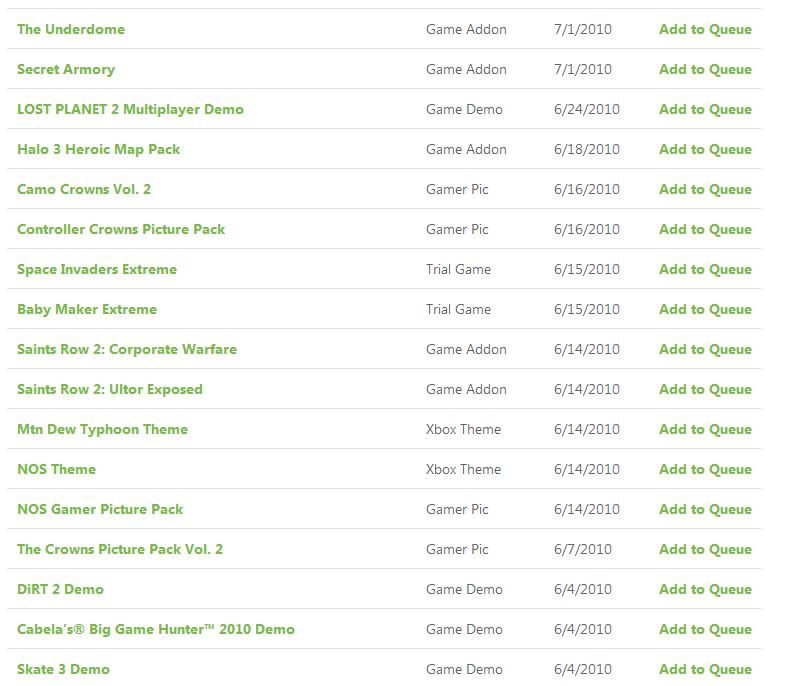The width and height of the screenshot is (793, 686).
Task: Open DiRT 2 Demo link
Action: [60, 589]
